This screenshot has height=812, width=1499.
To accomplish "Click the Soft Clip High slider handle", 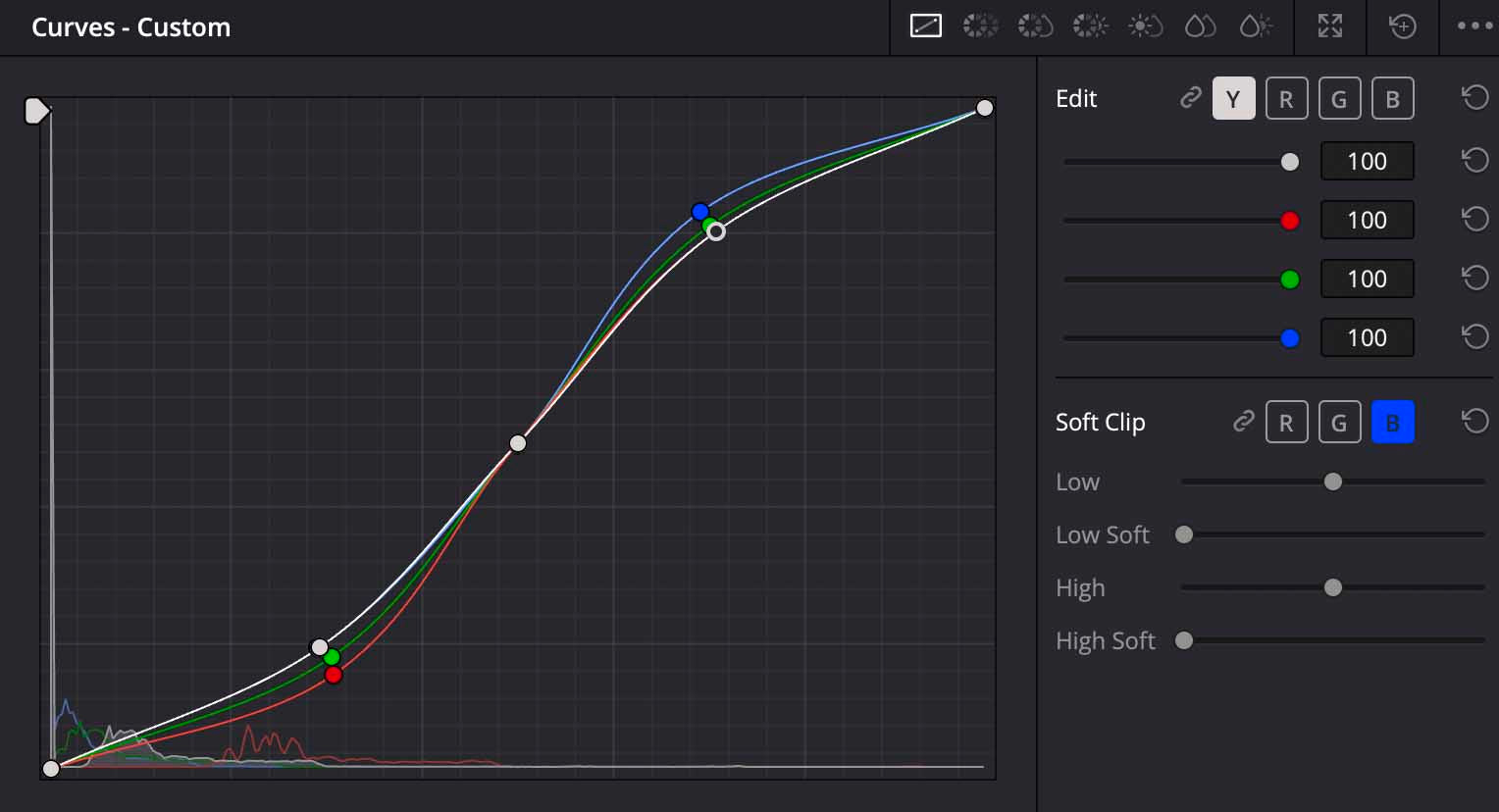I will 1332,587.
